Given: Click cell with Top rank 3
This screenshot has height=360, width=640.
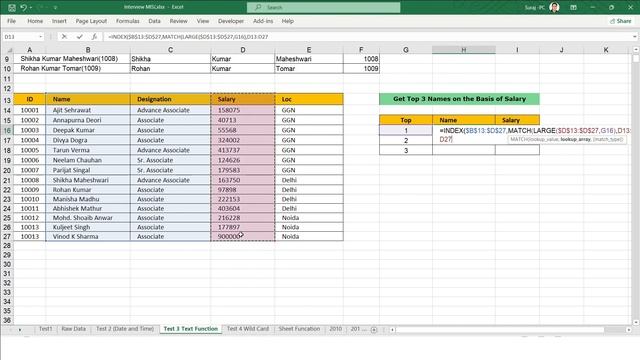Looking at the screenshot, I should point(406,150).
